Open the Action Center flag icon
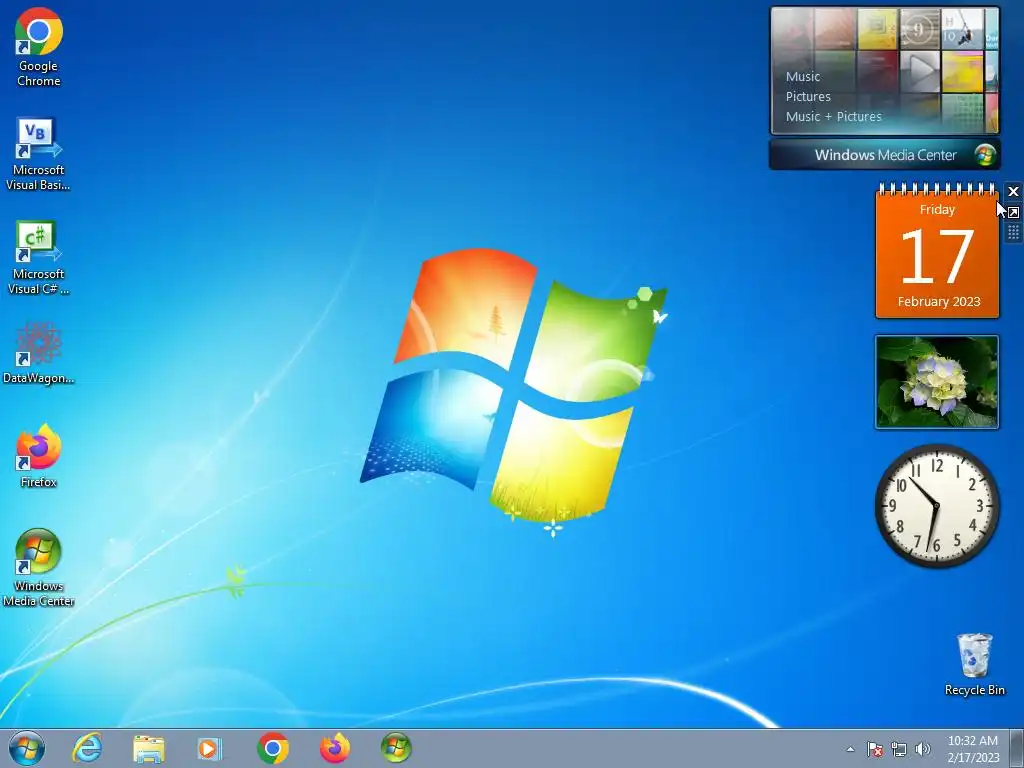The height and width of the screenshot is (768, 1024). tap(875, 749)
